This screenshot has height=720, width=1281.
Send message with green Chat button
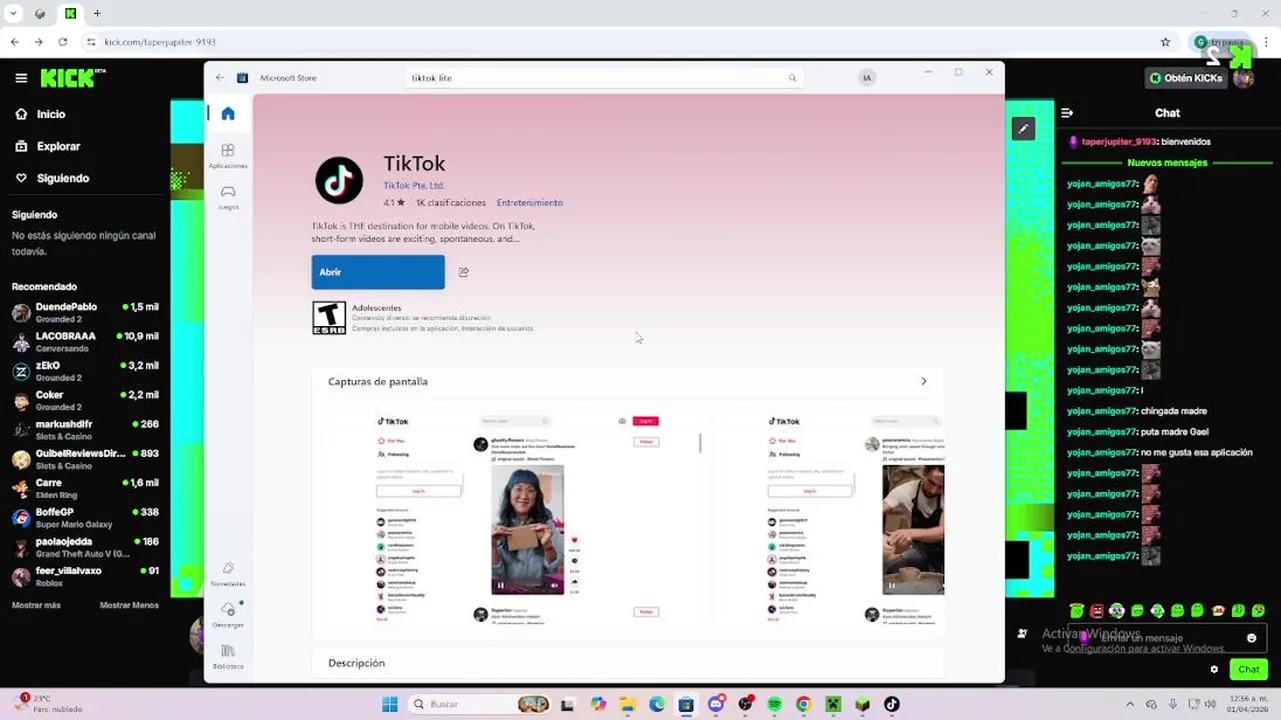click(x=1249, y=669)
